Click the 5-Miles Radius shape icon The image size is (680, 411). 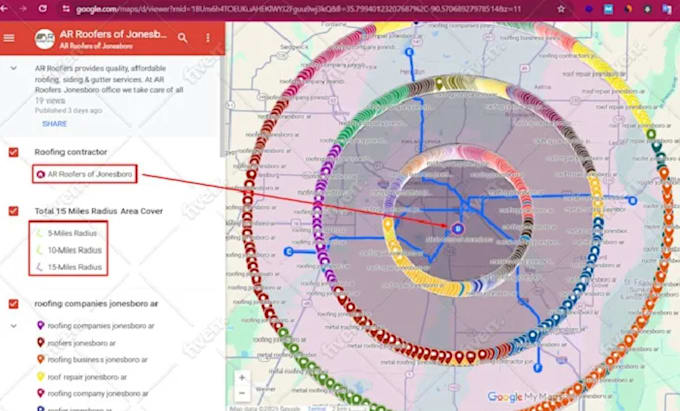(x=39, y=233)
